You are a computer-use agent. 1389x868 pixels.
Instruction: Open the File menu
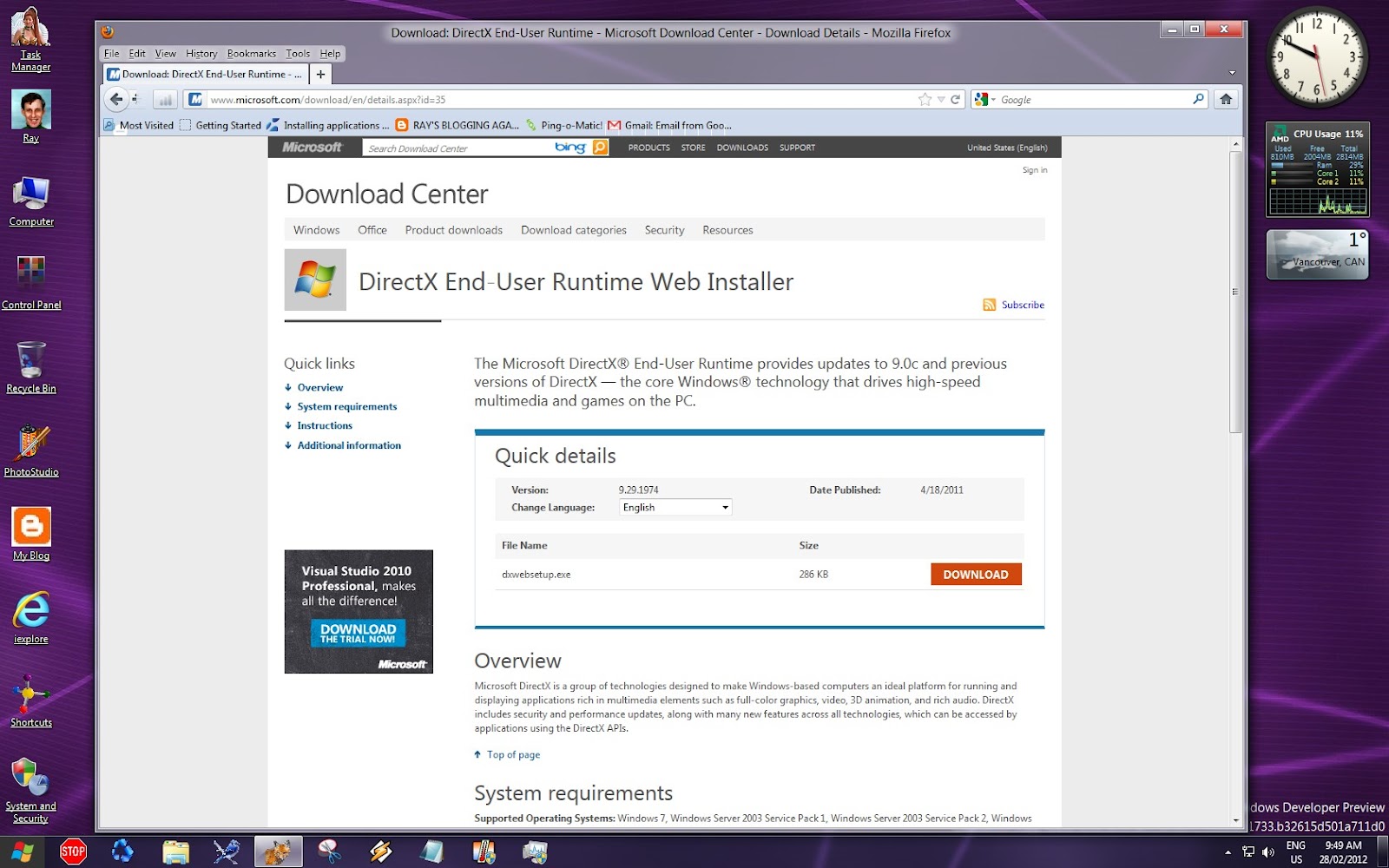pos(112,54)
